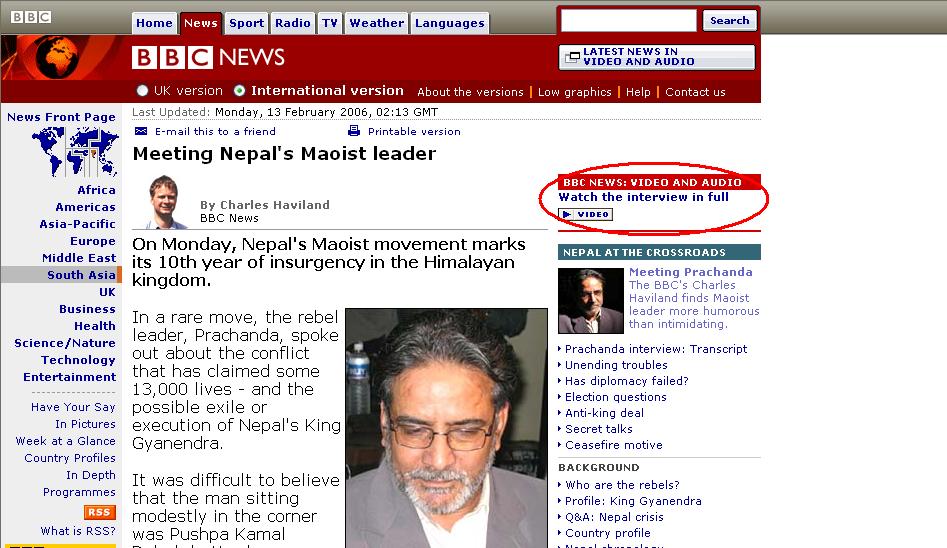Switch to the Weather tab
Viewport: 947px width, 548px height.
[377, 24]
